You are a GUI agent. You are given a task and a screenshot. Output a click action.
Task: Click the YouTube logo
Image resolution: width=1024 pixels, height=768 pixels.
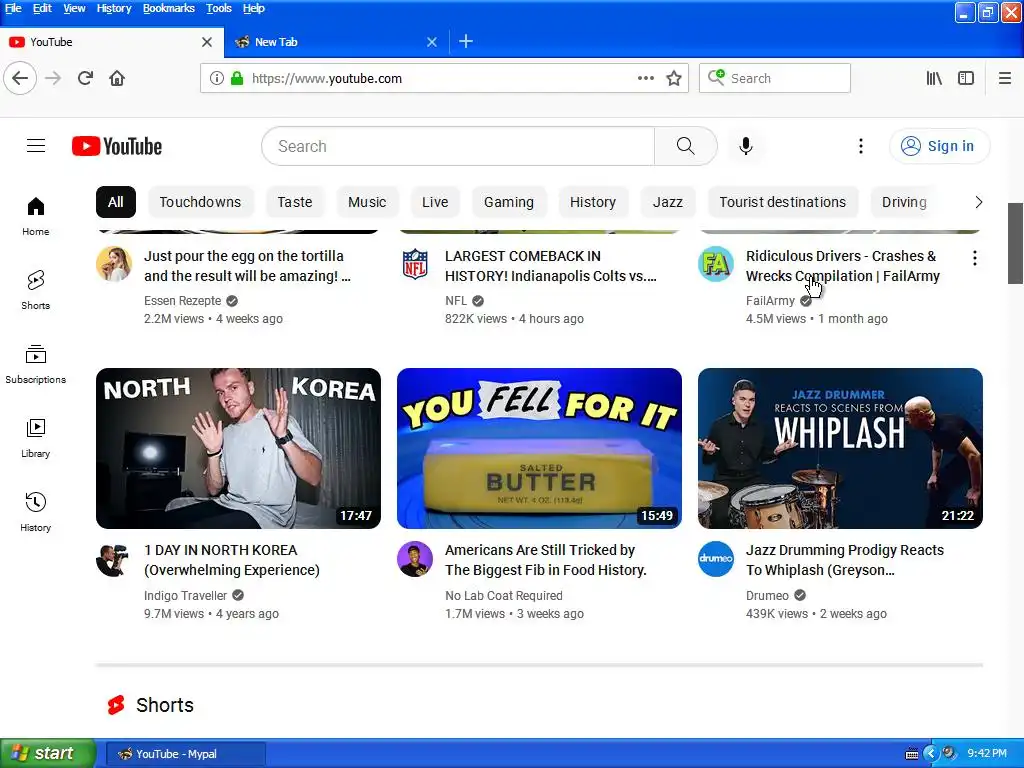coord(117,146)
